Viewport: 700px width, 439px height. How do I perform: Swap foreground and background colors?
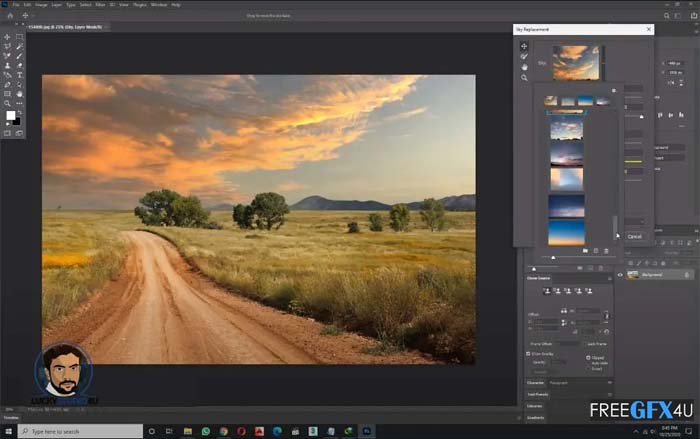(19, 113)
